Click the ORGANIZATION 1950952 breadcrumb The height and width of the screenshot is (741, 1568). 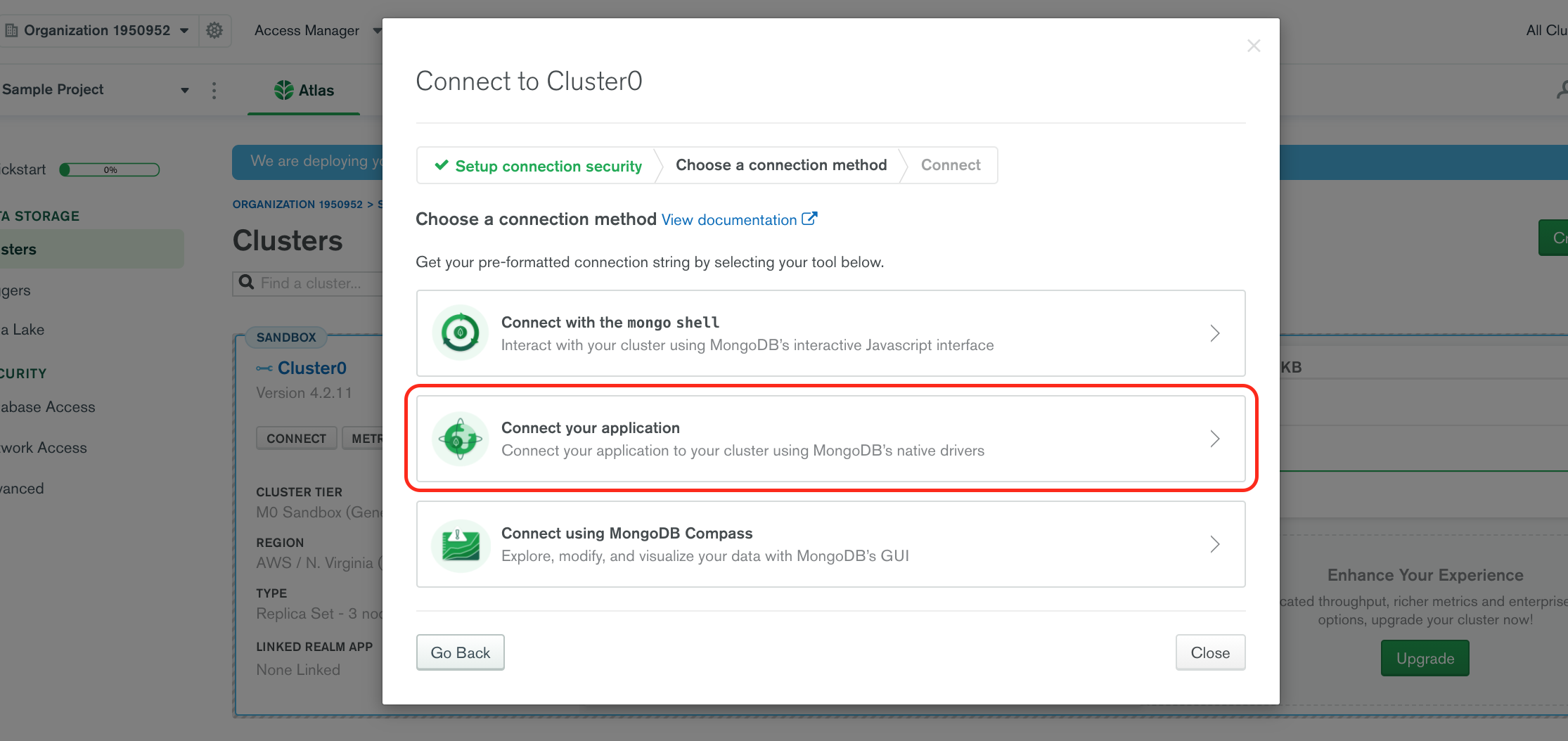[297, 205]
